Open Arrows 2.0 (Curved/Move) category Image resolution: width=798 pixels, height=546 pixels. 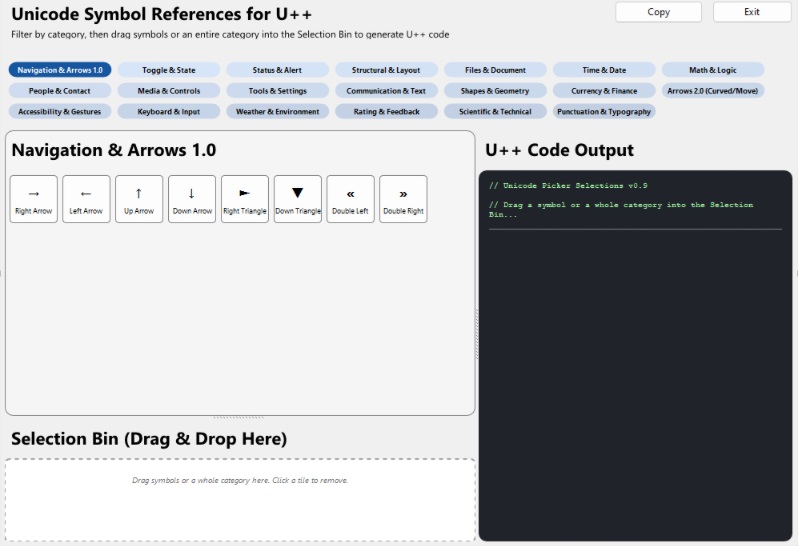tap(713, 91)
